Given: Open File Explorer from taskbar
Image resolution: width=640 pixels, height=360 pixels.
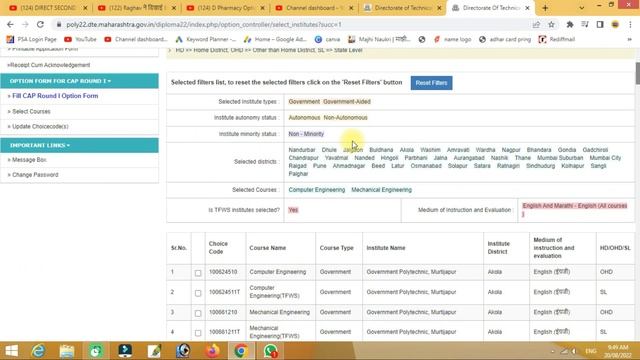Looking at the screenshot, I should (67, 351).
